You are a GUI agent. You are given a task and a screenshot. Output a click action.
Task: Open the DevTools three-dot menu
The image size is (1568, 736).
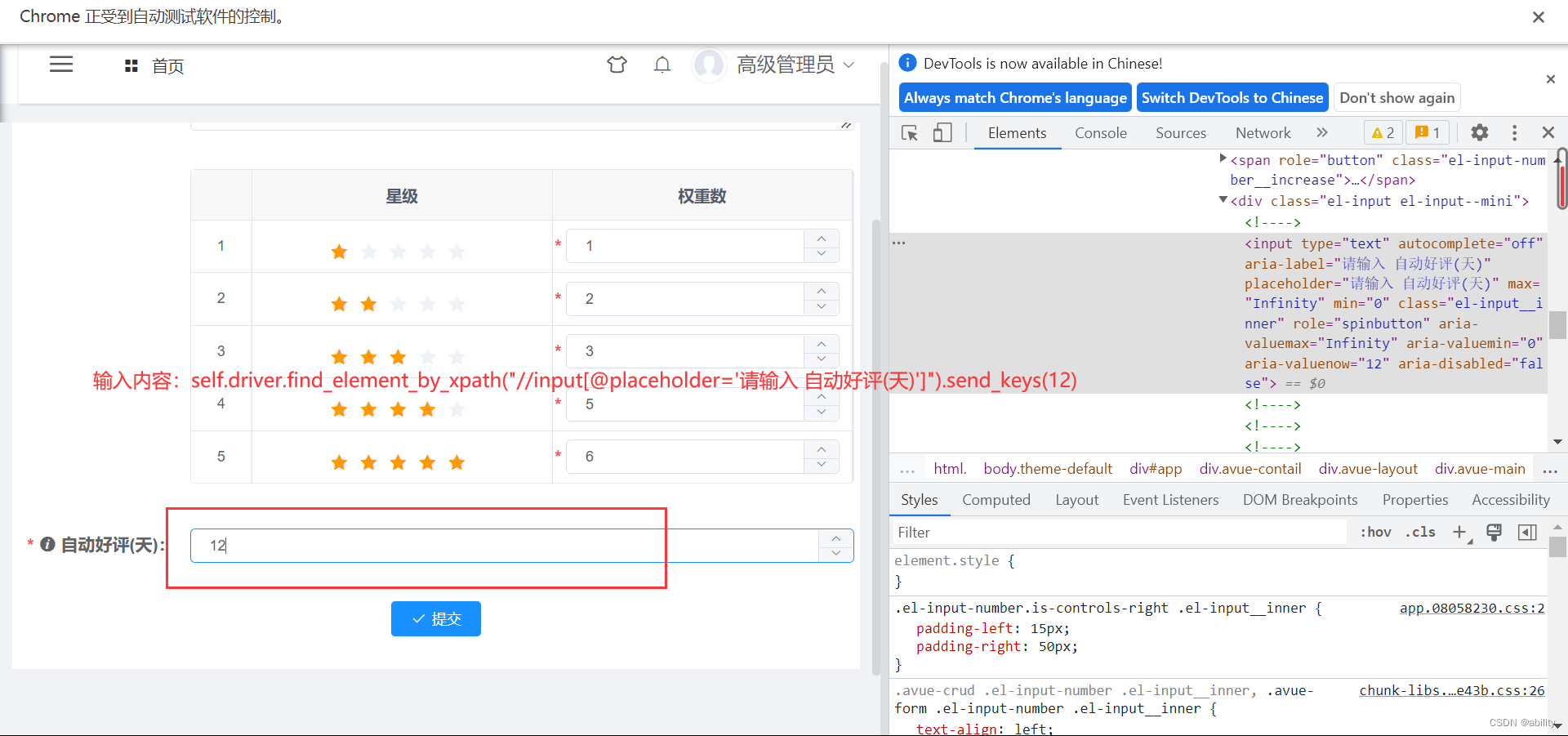coord(1514,132)
